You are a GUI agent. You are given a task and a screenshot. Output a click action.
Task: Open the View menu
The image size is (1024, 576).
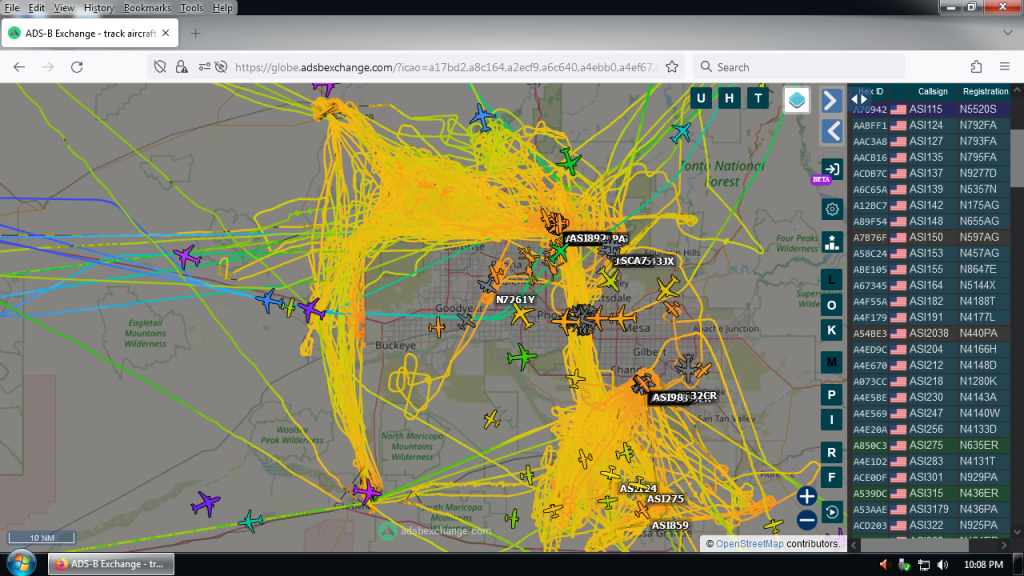[x=64, y=8]
